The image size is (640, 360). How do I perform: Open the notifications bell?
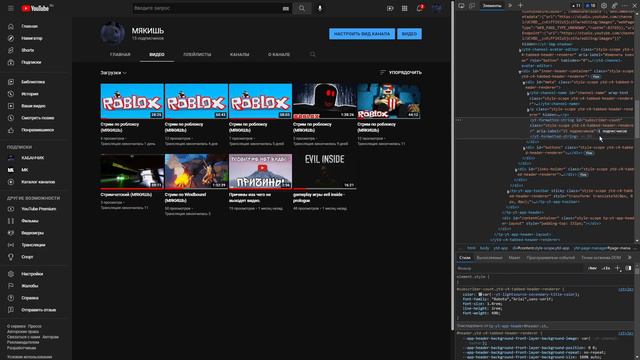[420, 8]
